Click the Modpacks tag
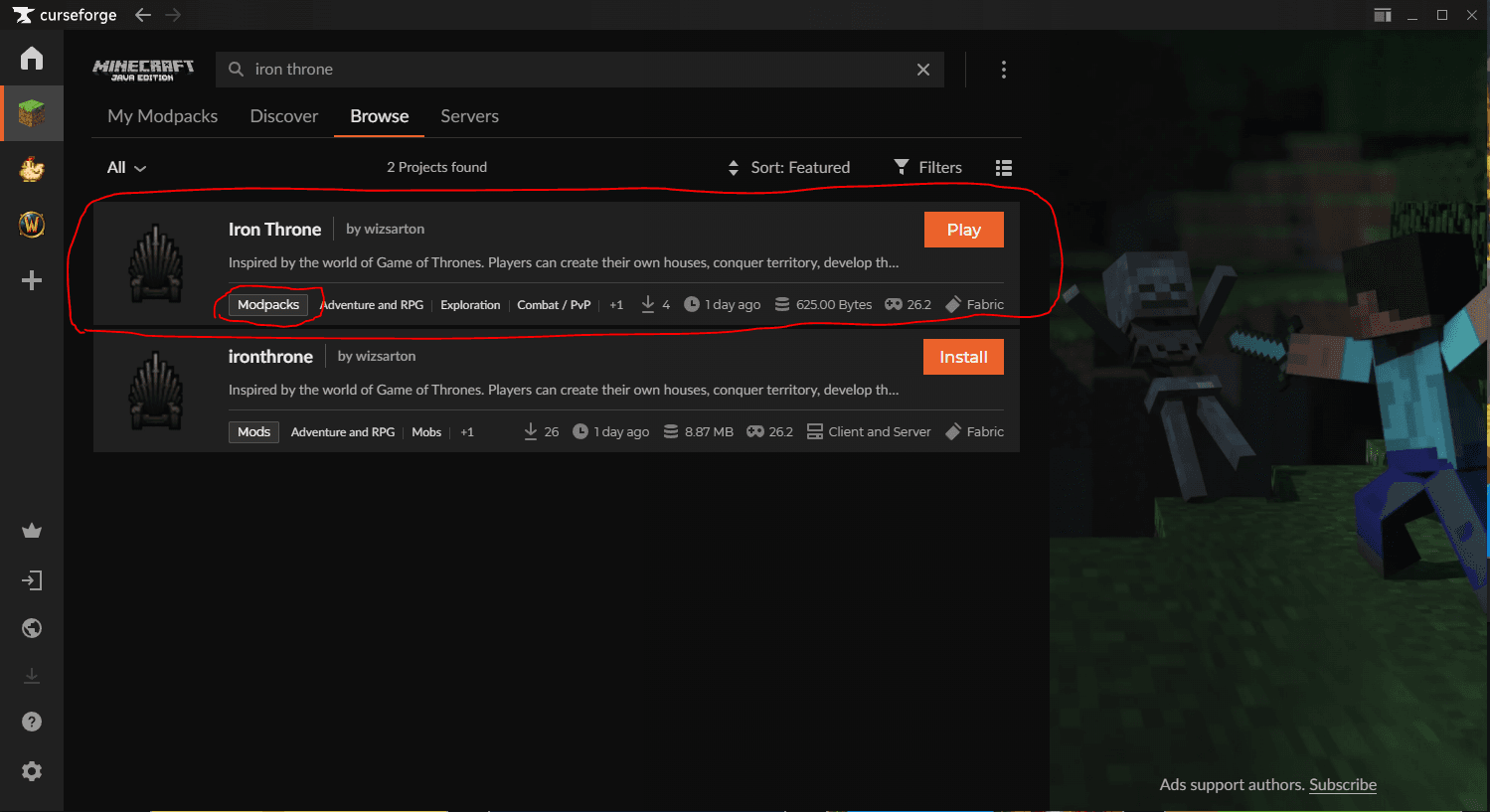 click(x=268, y=305)
